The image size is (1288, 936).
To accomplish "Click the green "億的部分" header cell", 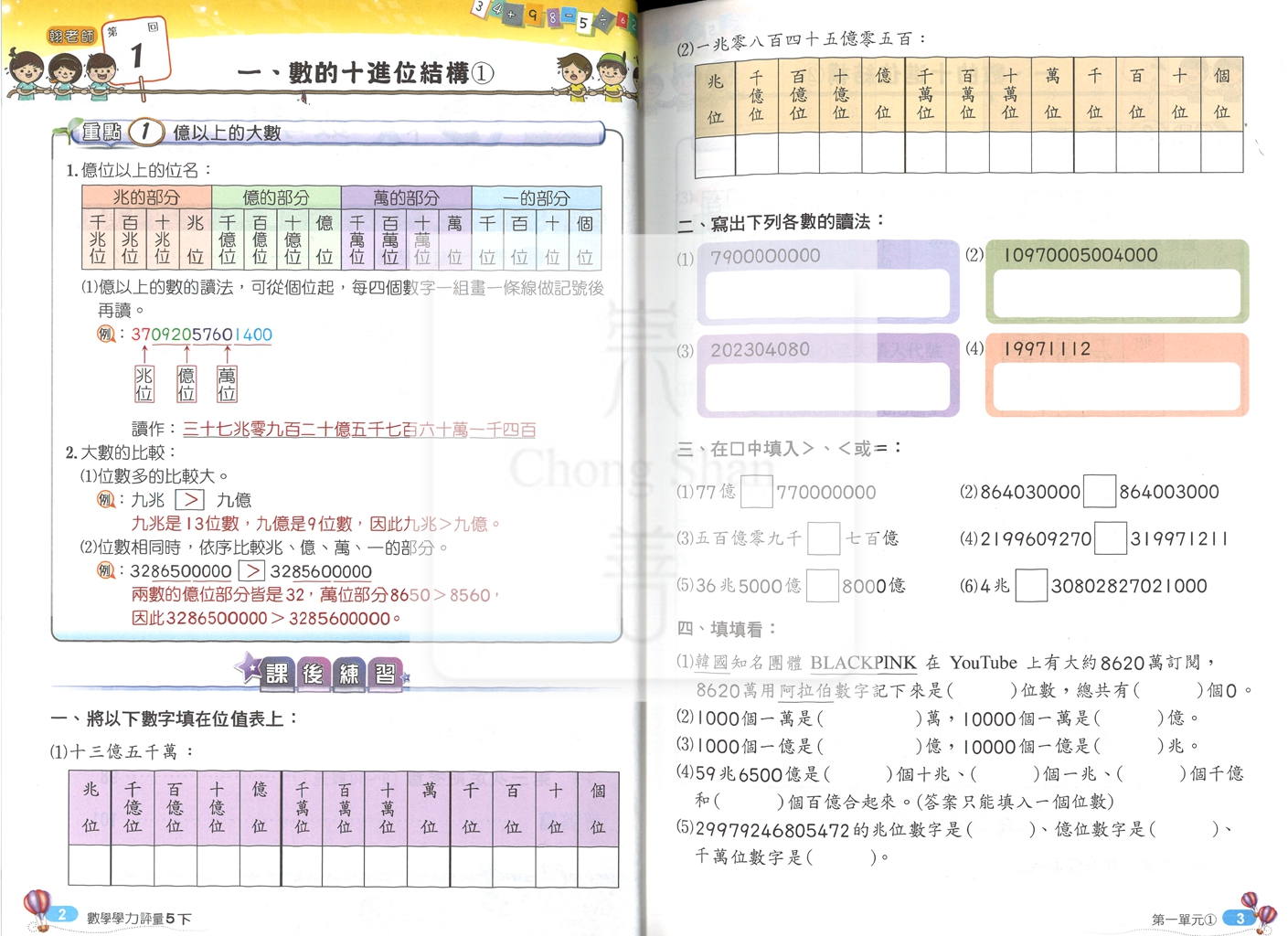I will pos(277,197).
